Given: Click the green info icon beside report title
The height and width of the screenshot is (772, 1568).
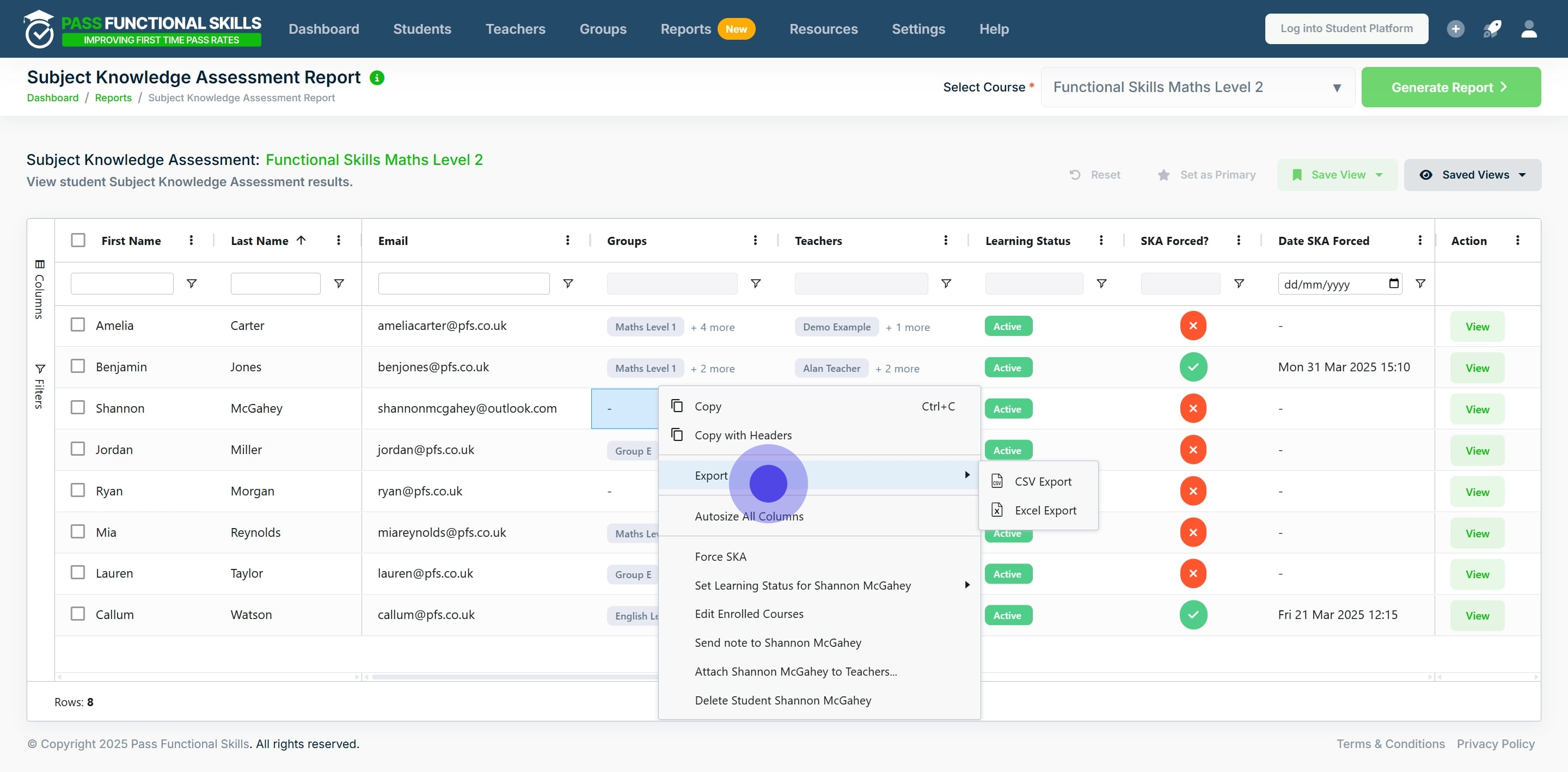Looking at the screenshot, I should [377, 78].
